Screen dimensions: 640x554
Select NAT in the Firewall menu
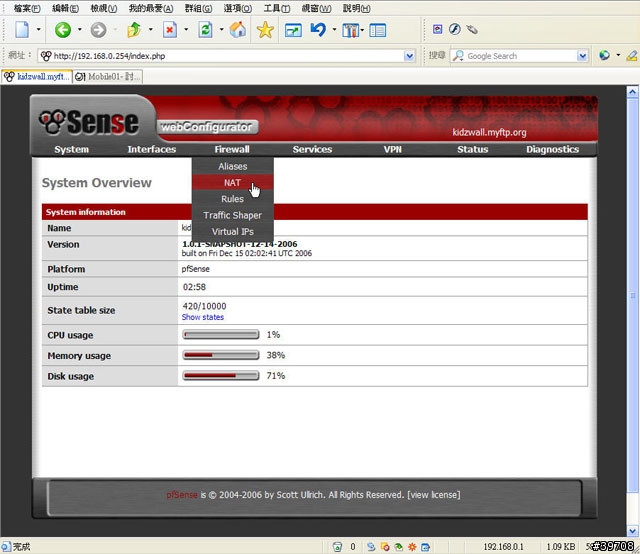click(232, 182)
